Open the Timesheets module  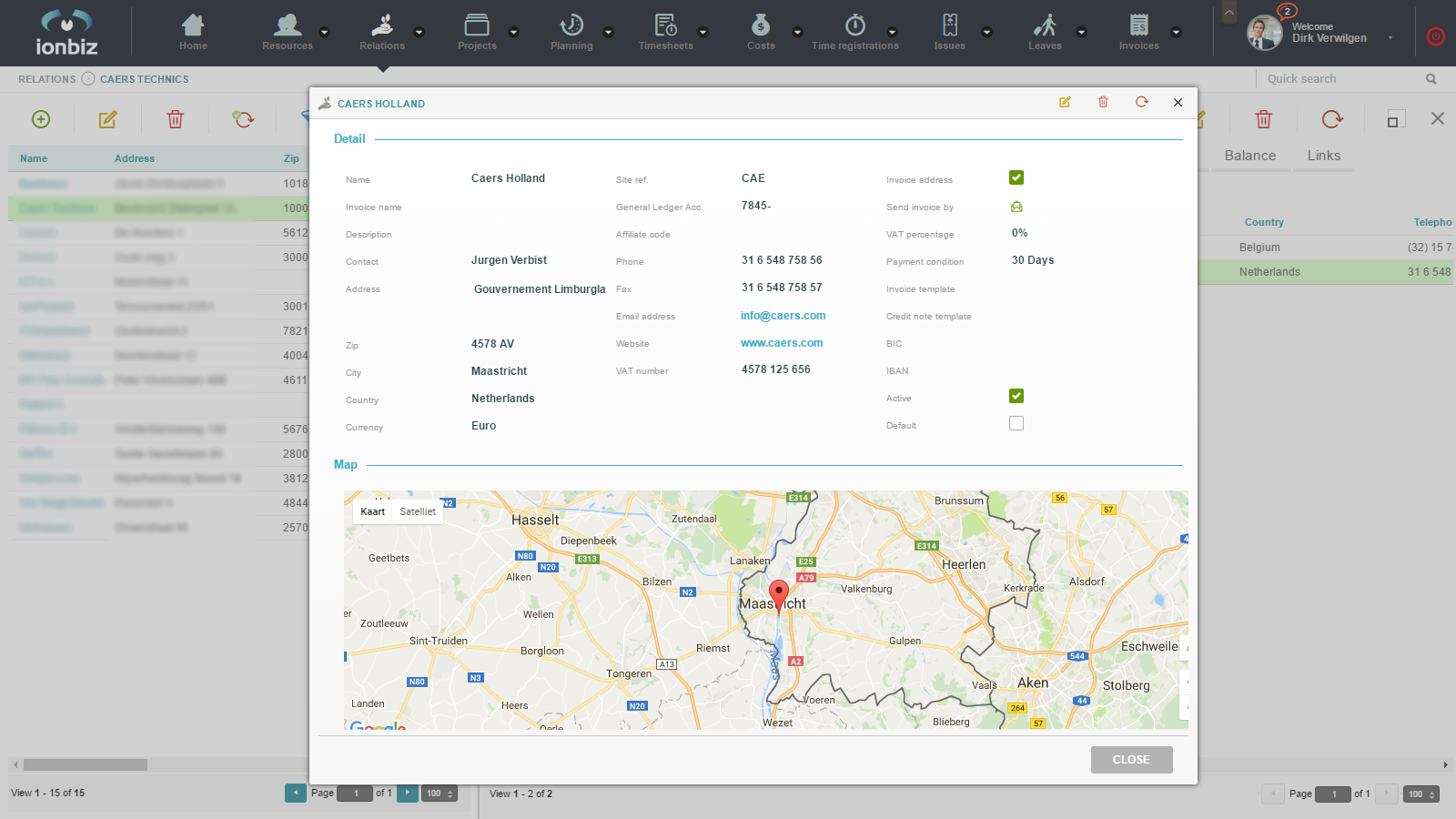click(x=666, y=32)
